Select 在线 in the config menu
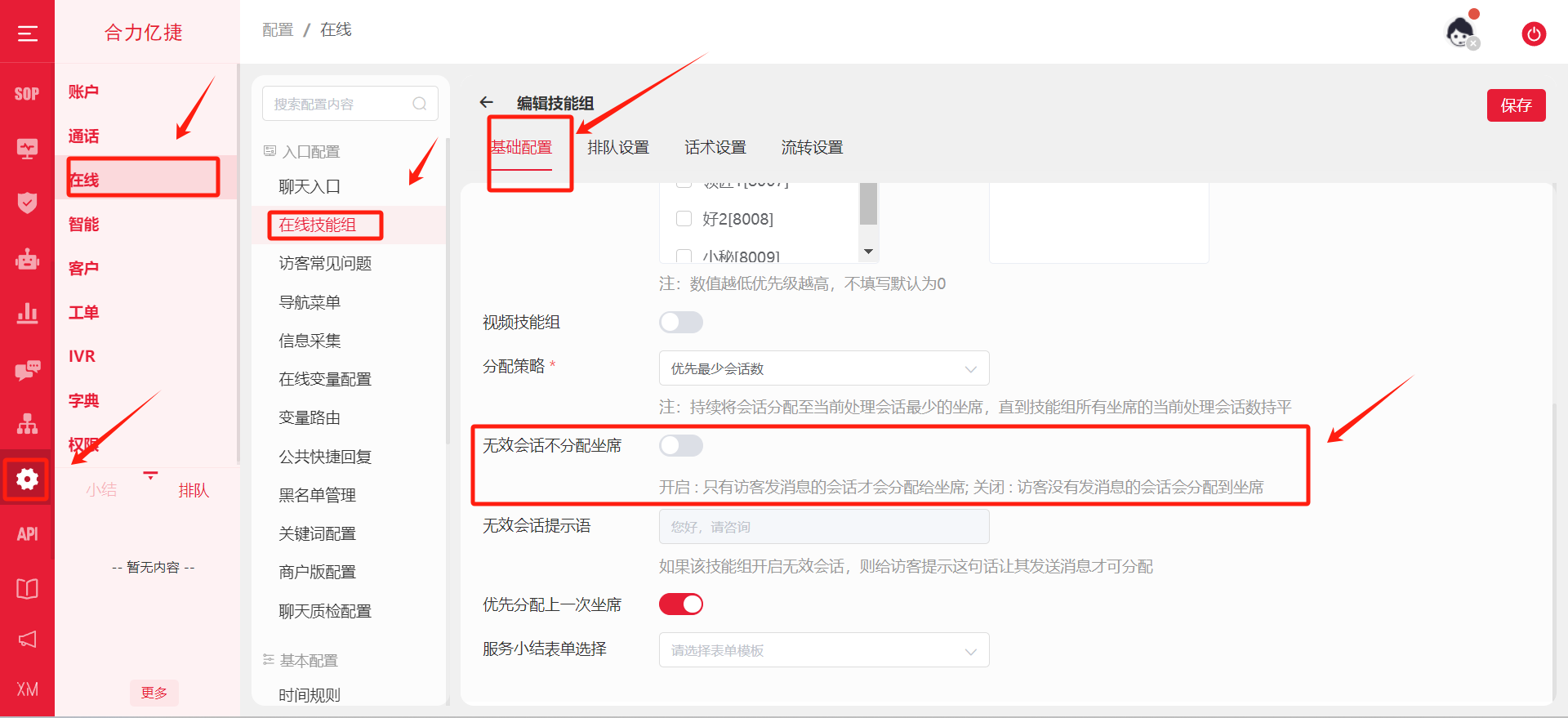The image size is (1568, 718). 84,180
